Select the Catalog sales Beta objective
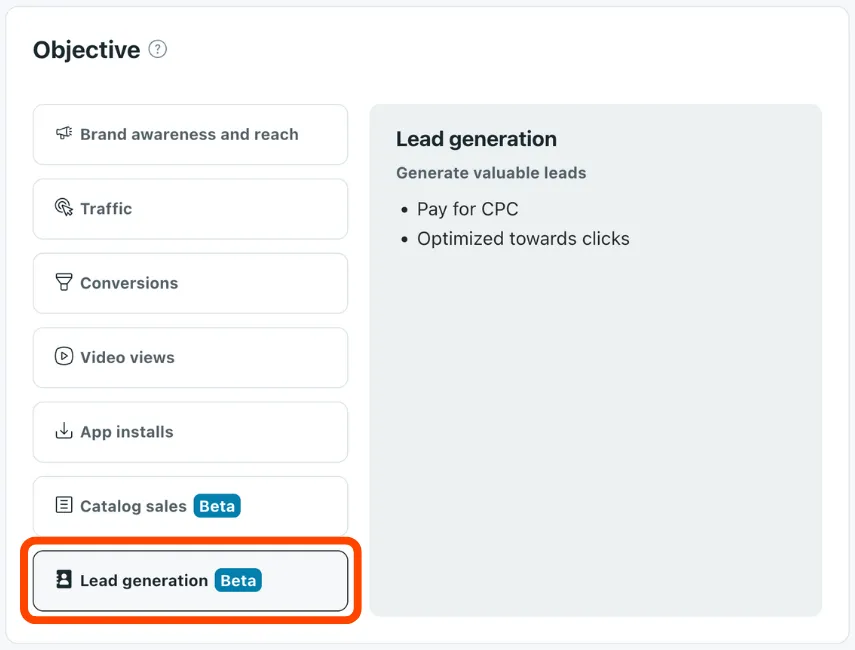This screenshot has width=855, height=650. (190, 506)
